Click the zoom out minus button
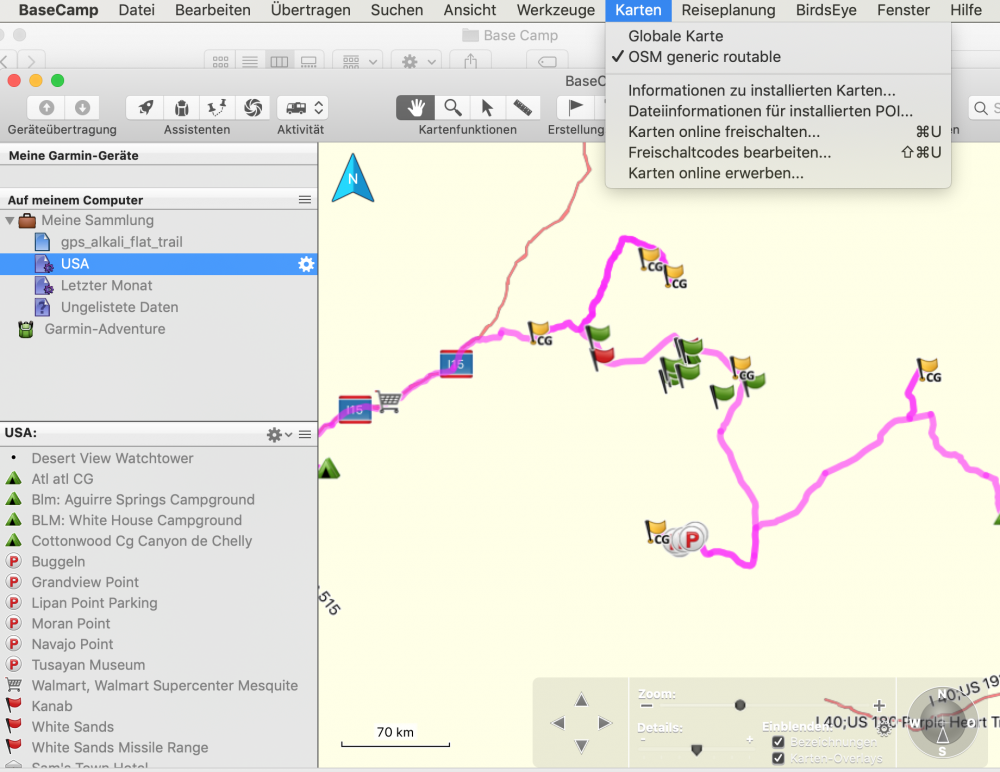The width and height of the screenshot is (1000, 772). (x=647, y=705)
